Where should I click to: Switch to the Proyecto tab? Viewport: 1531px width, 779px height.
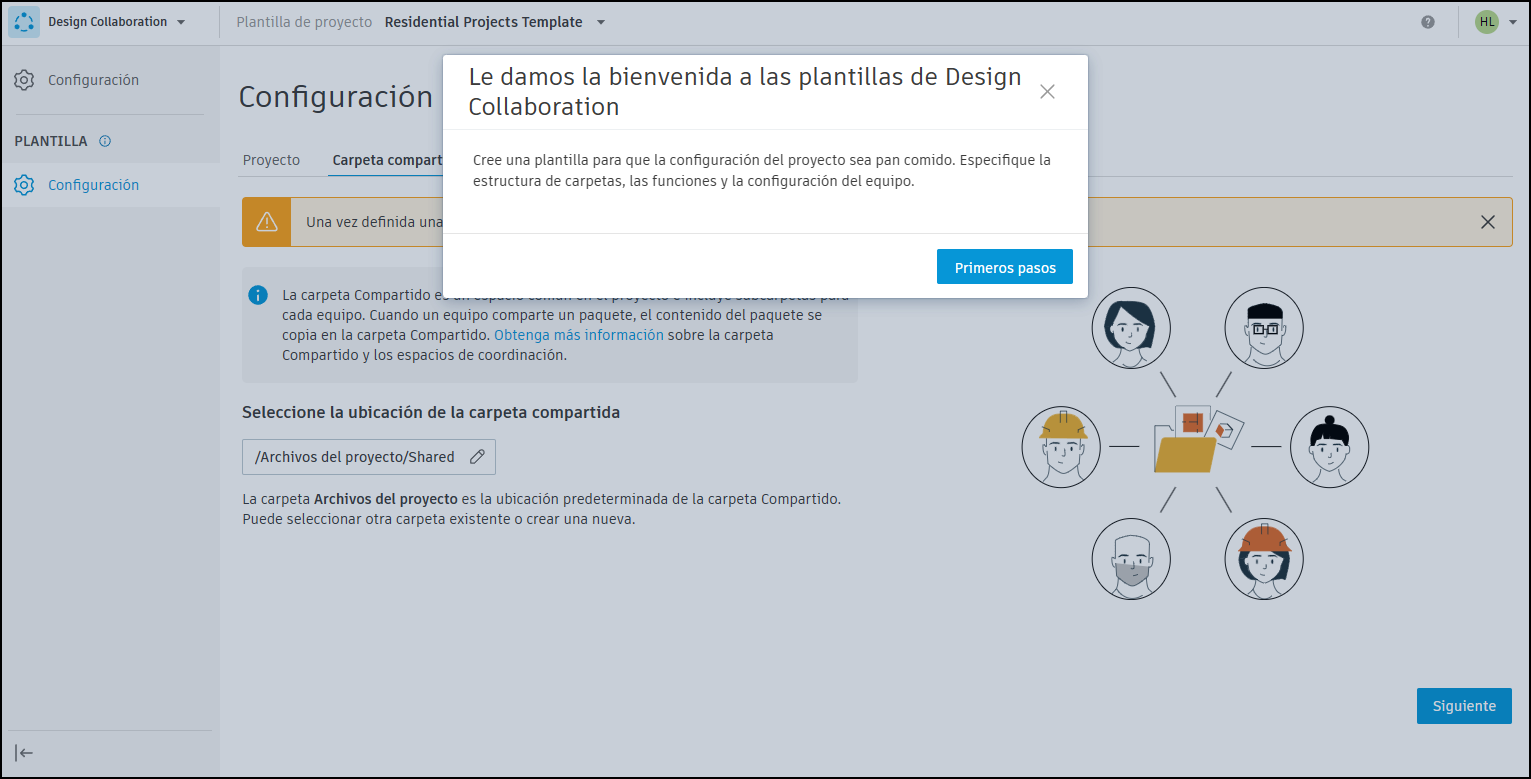(271, 160)
